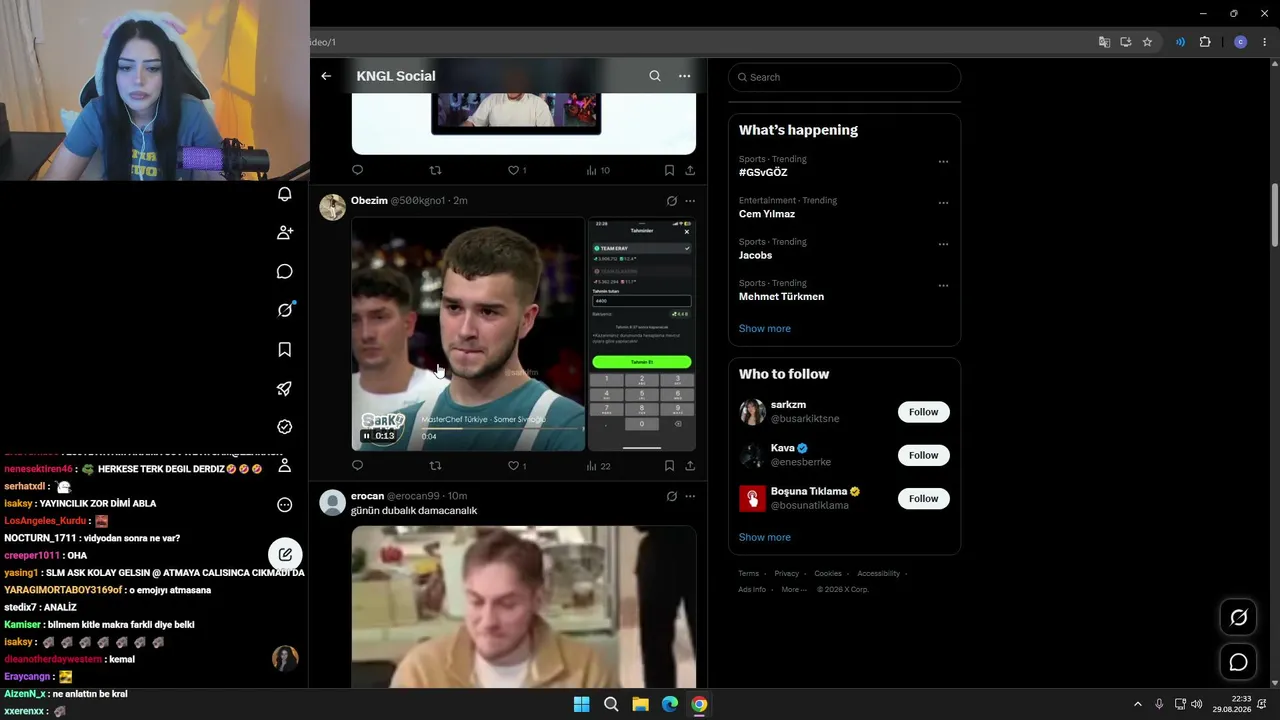Open options for Mehmet Türkmen trend

[943, 286]
